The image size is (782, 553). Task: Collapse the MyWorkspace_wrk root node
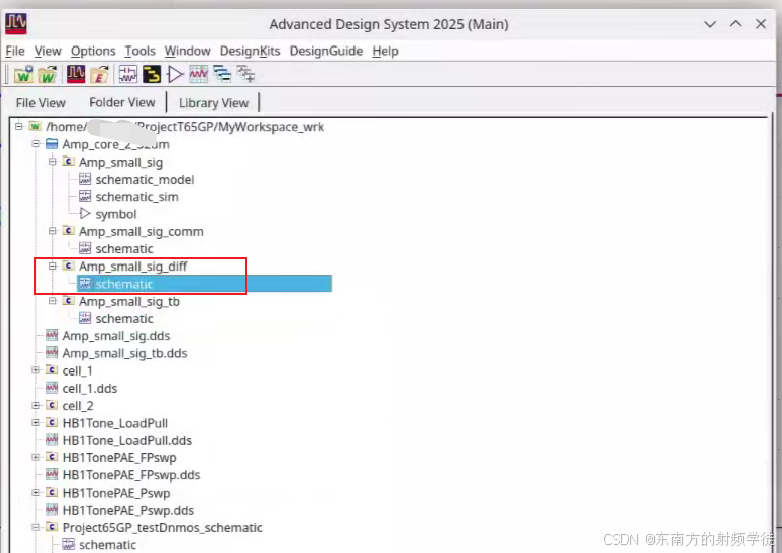(x=19, y=126)
